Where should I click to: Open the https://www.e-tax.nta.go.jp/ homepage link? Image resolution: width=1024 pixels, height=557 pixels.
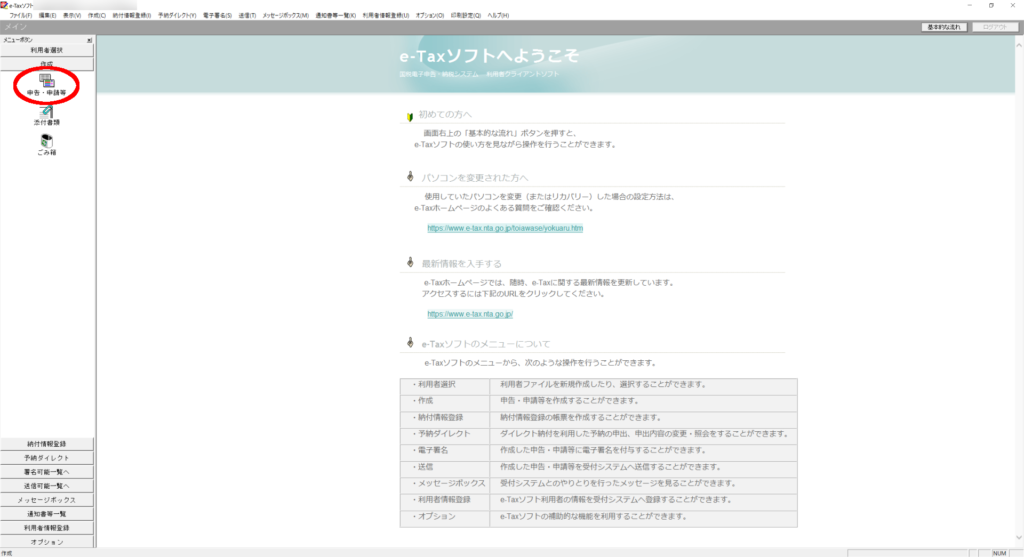(x=470, y=314)
